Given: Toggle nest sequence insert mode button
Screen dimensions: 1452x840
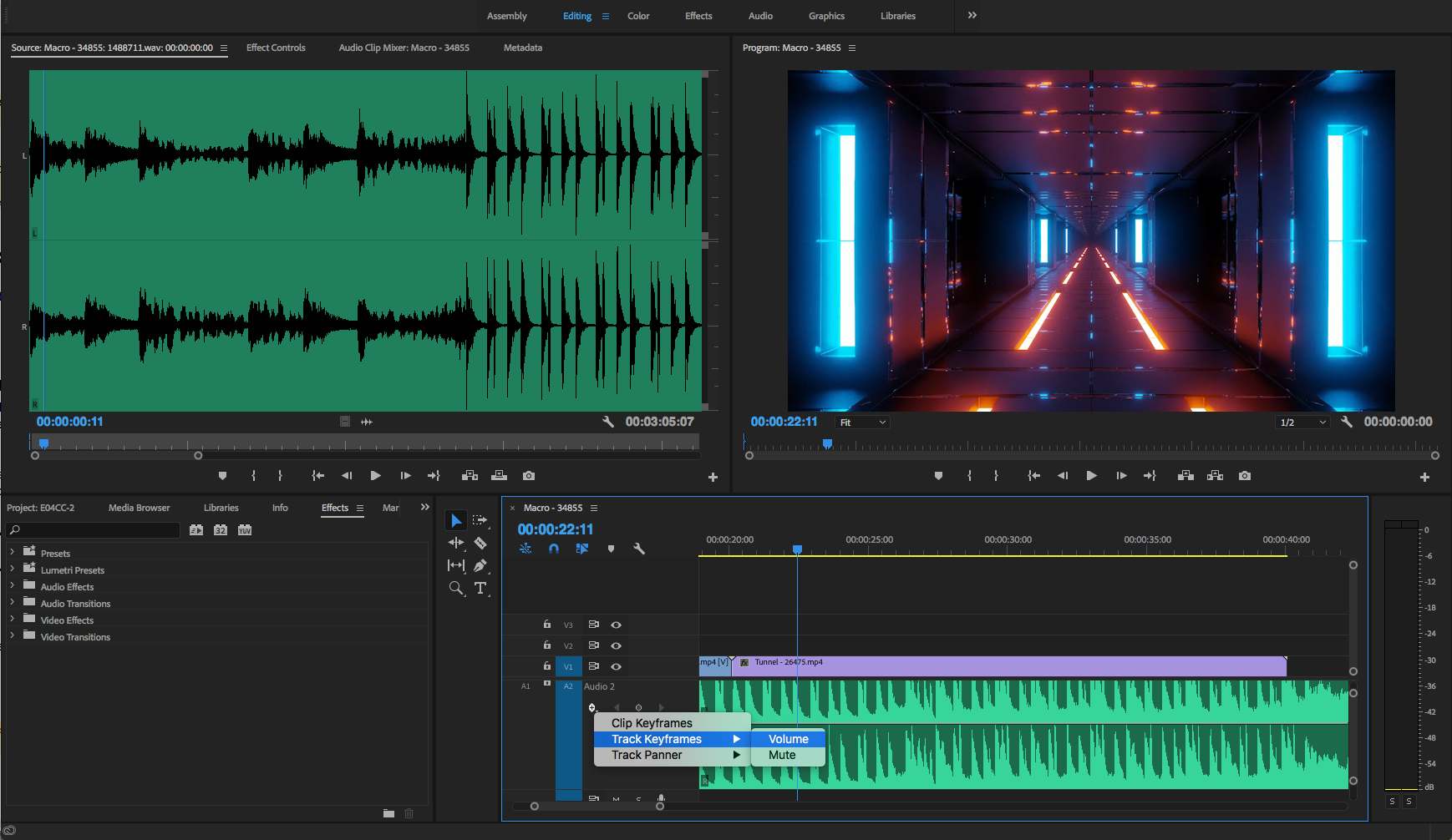Looking at the screenshot, I should pos(525,549).
